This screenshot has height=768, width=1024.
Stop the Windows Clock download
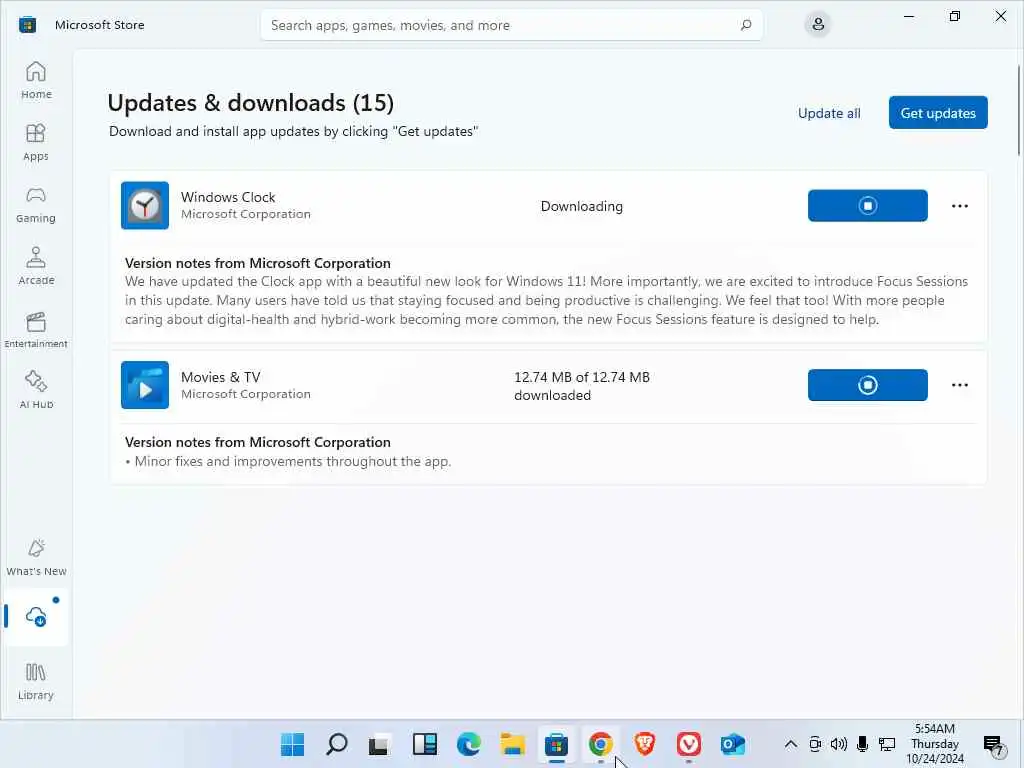pos(867,206)
